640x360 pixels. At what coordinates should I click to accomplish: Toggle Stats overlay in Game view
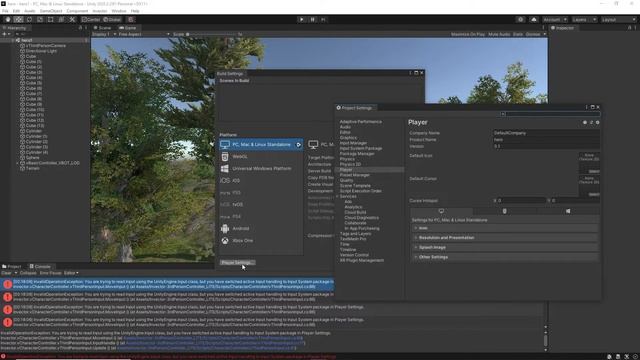click(x=518, y=34)
